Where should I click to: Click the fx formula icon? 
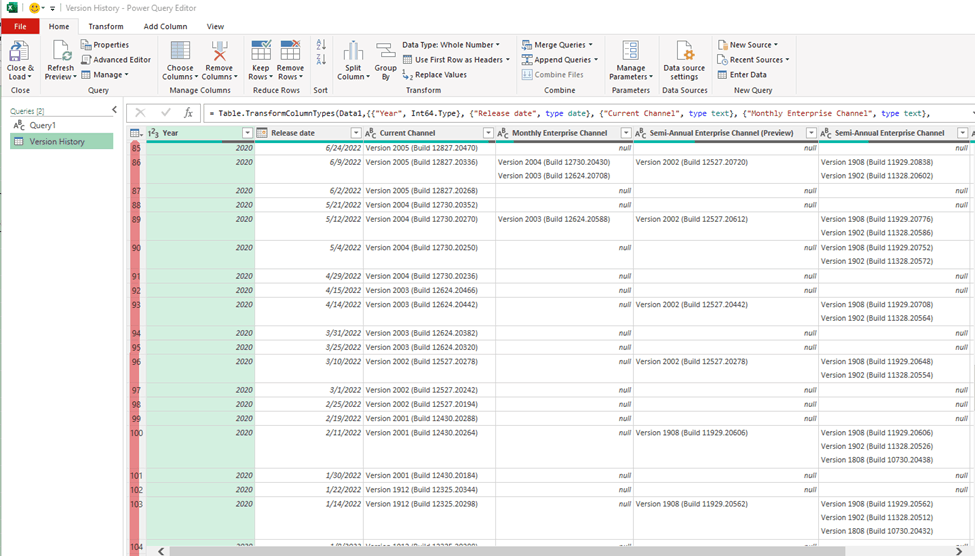pos(188,113)
